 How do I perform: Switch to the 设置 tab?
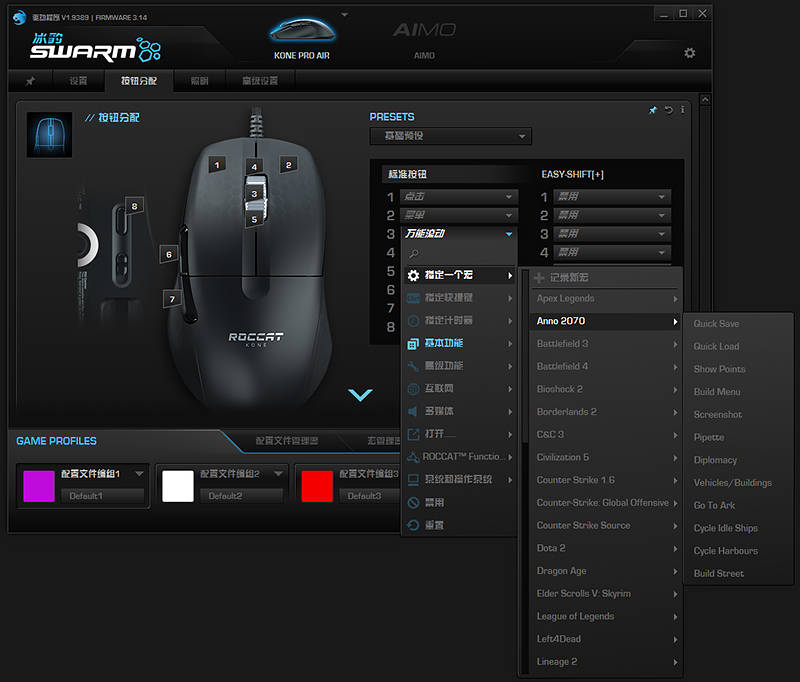[78, 81]
